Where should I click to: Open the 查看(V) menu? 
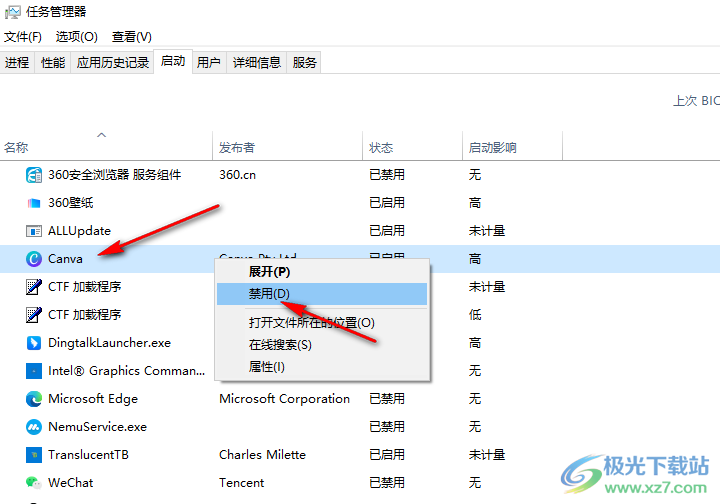[132, 37]
